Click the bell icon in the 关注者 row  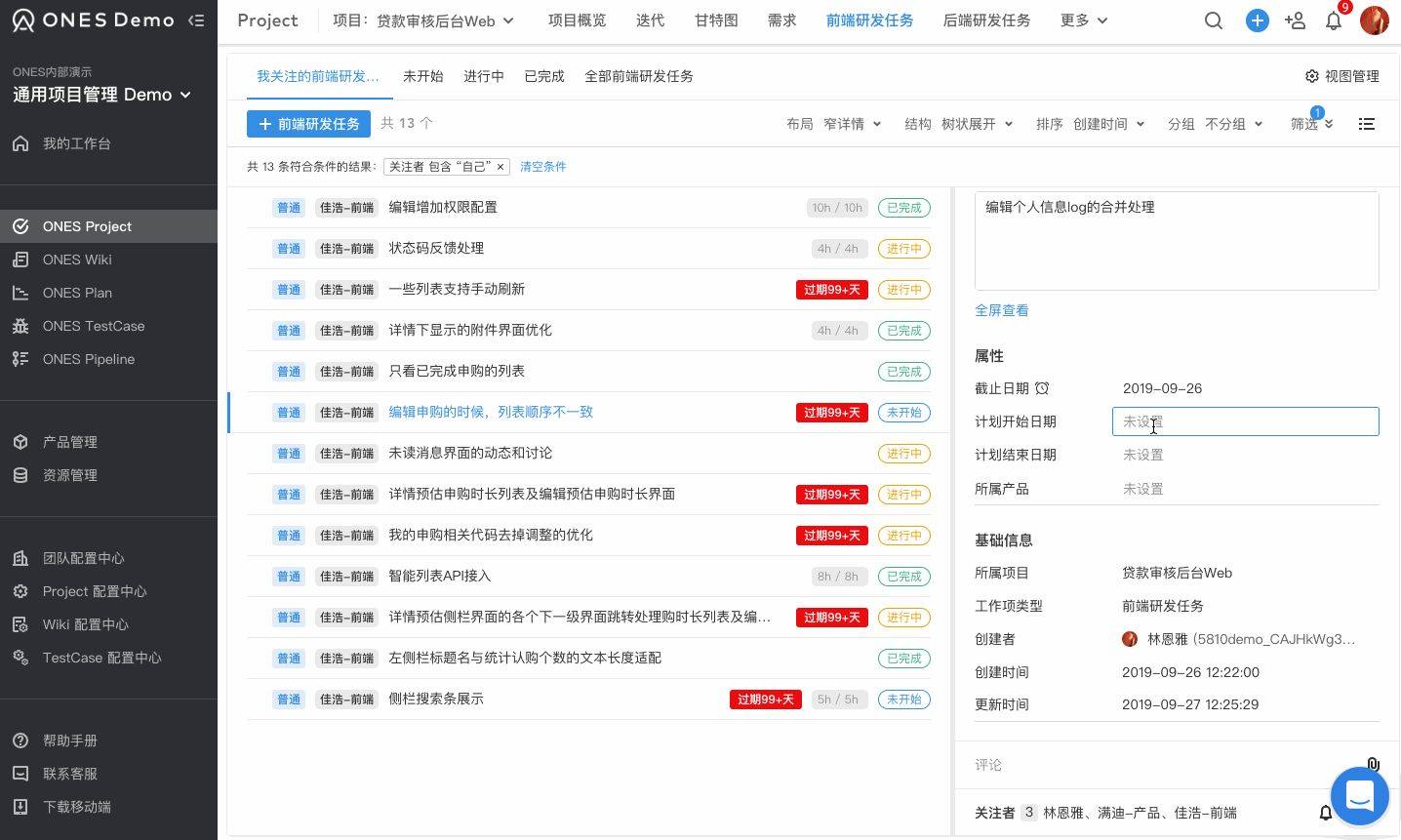(x=1325, y=813)
